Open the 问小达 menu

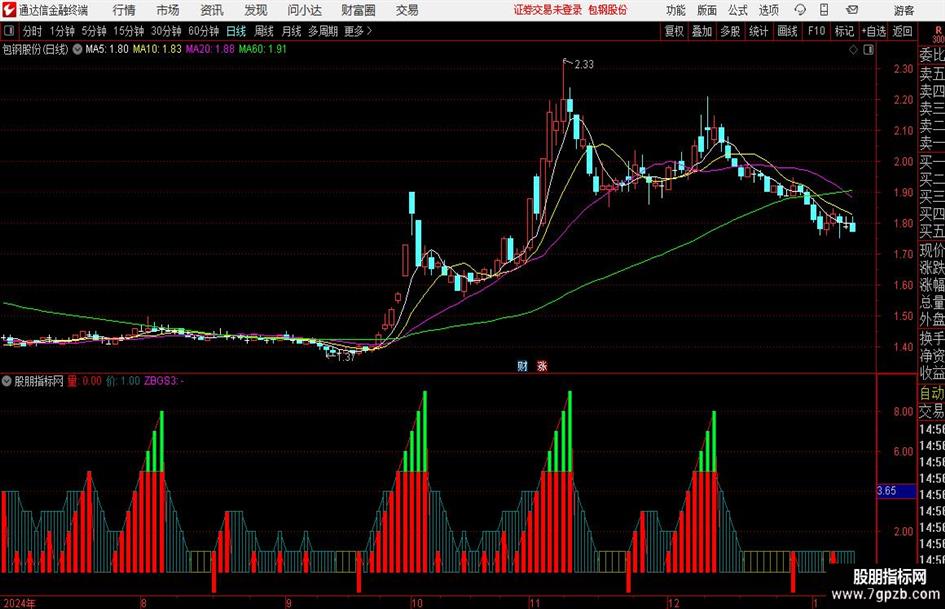(x=304, y=10)
